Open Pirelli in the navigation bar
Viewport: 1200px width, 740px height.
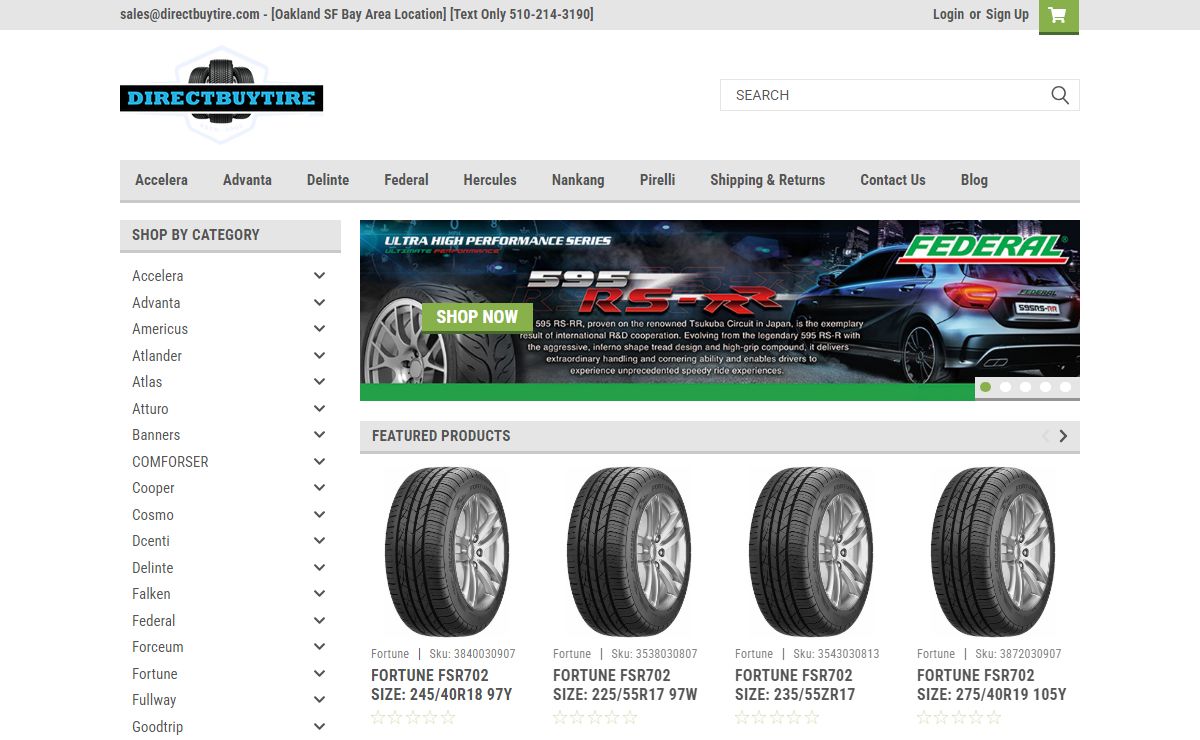coord(658,180)
